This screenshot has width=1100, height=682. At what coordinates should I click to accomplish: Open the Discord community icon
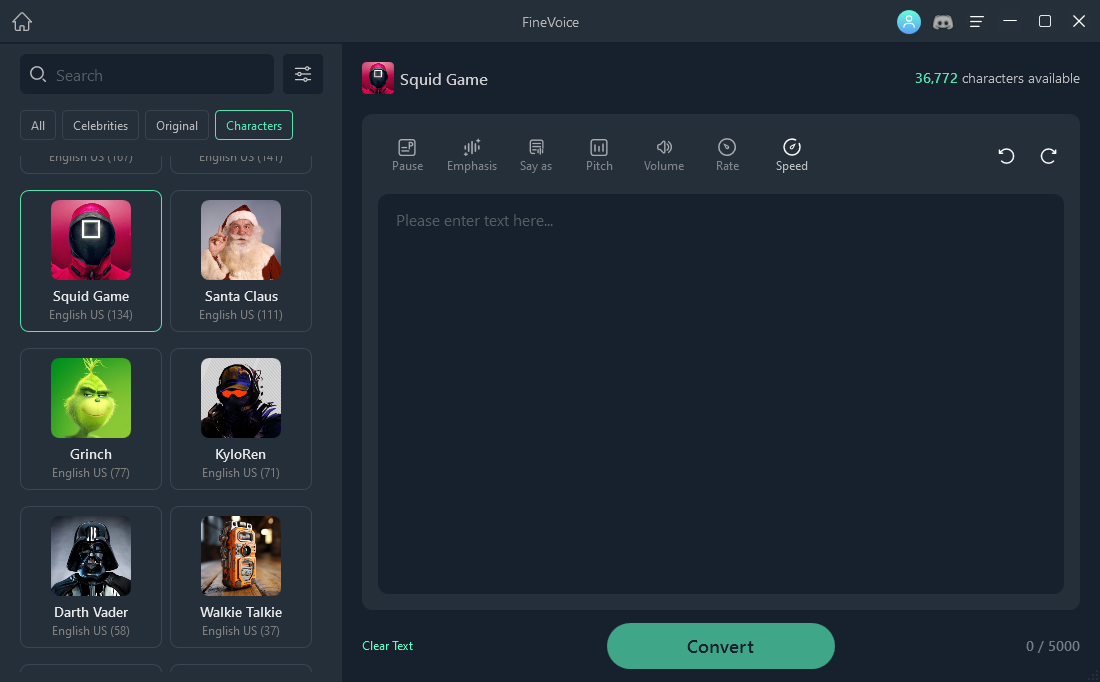click(943, 22)
